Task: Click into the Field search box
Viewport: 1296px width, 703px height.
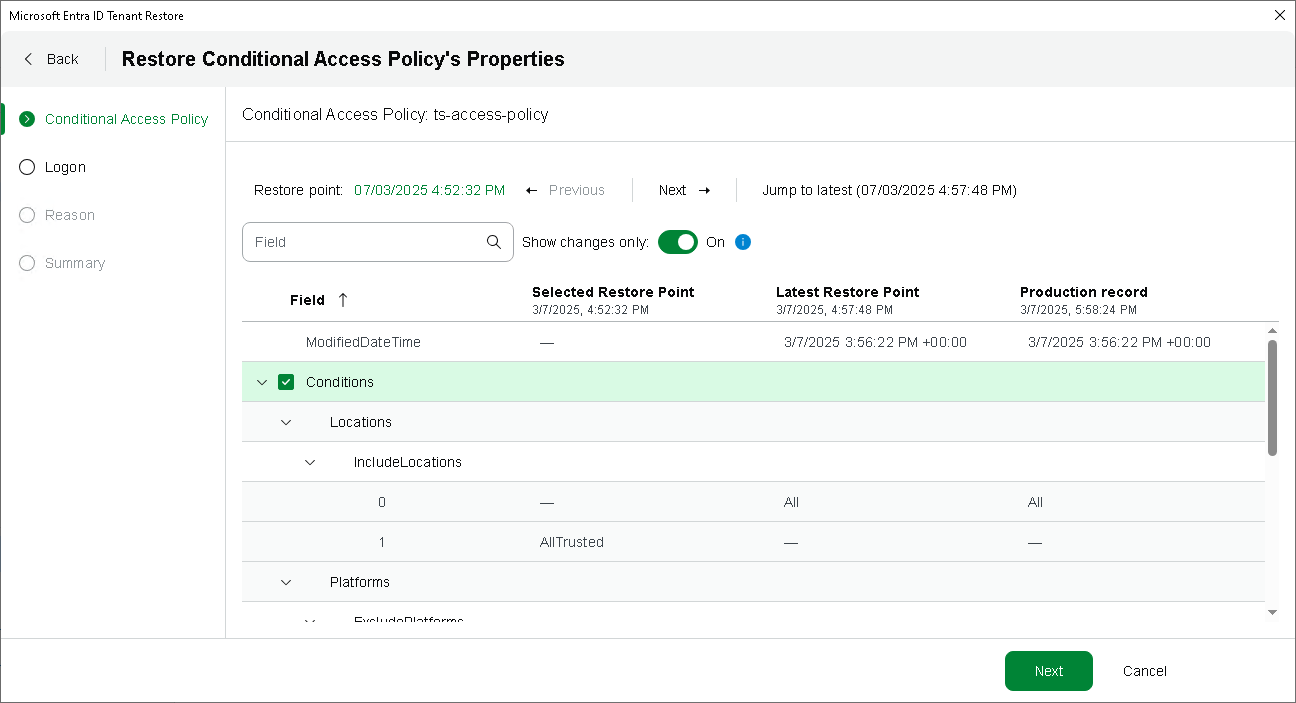Action: [365, 242]
